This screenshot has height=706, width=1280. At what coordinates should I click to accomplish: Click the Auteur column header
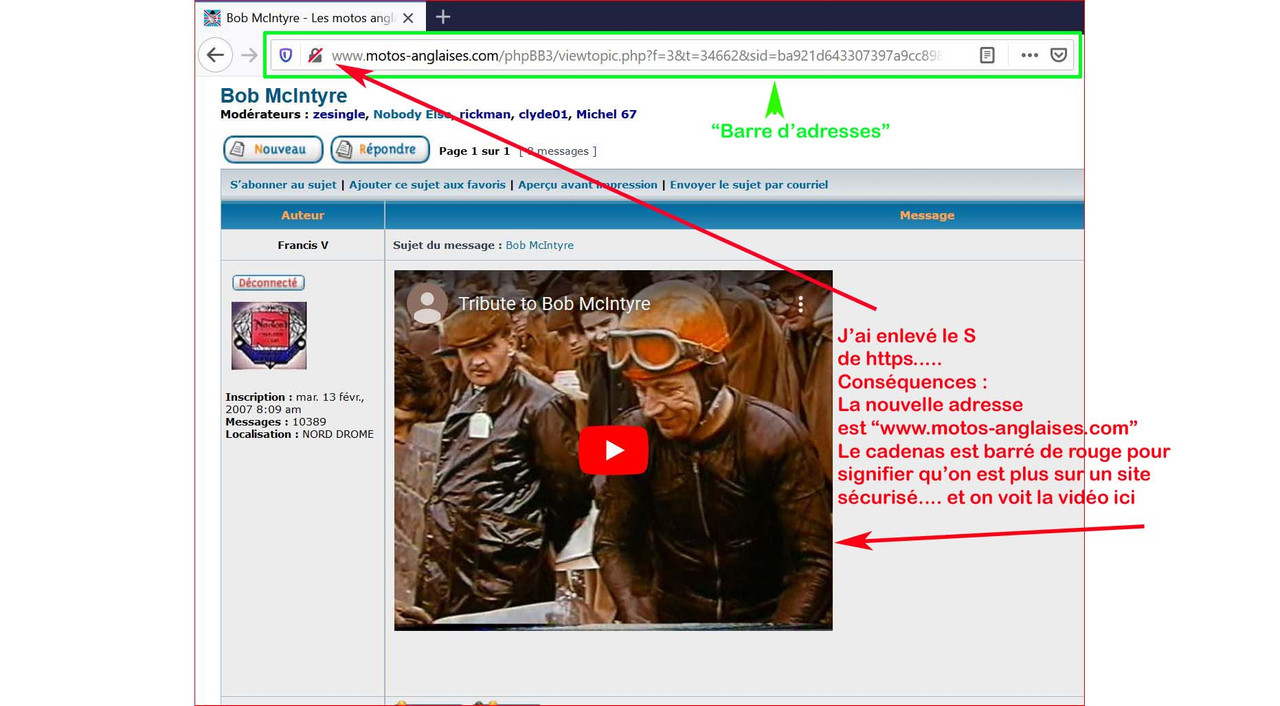(303, 215)
